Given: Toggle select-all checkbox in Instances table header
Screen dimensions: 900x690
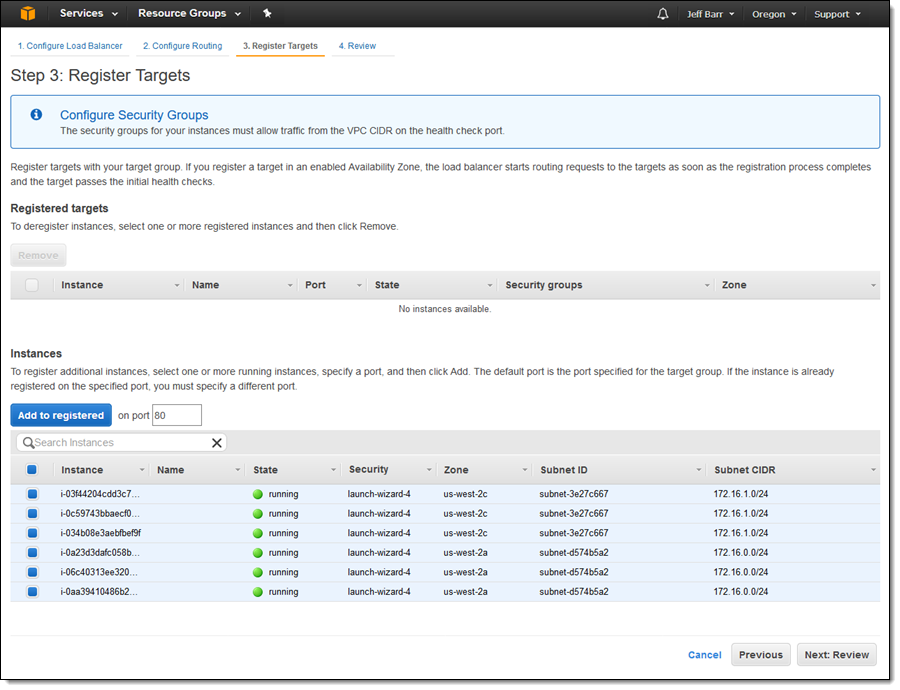Looking at the screenshot, I should [x=32, y=470].
